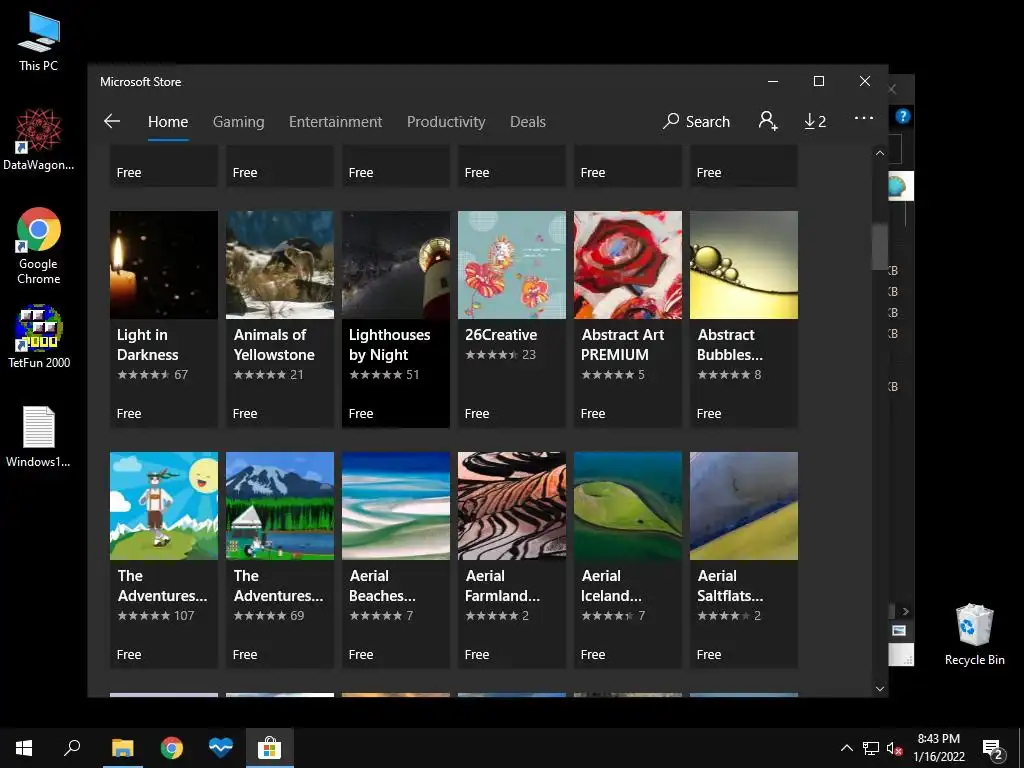Switch to the Gaming tab
The image size is (1024, 768).
point(238,121)
